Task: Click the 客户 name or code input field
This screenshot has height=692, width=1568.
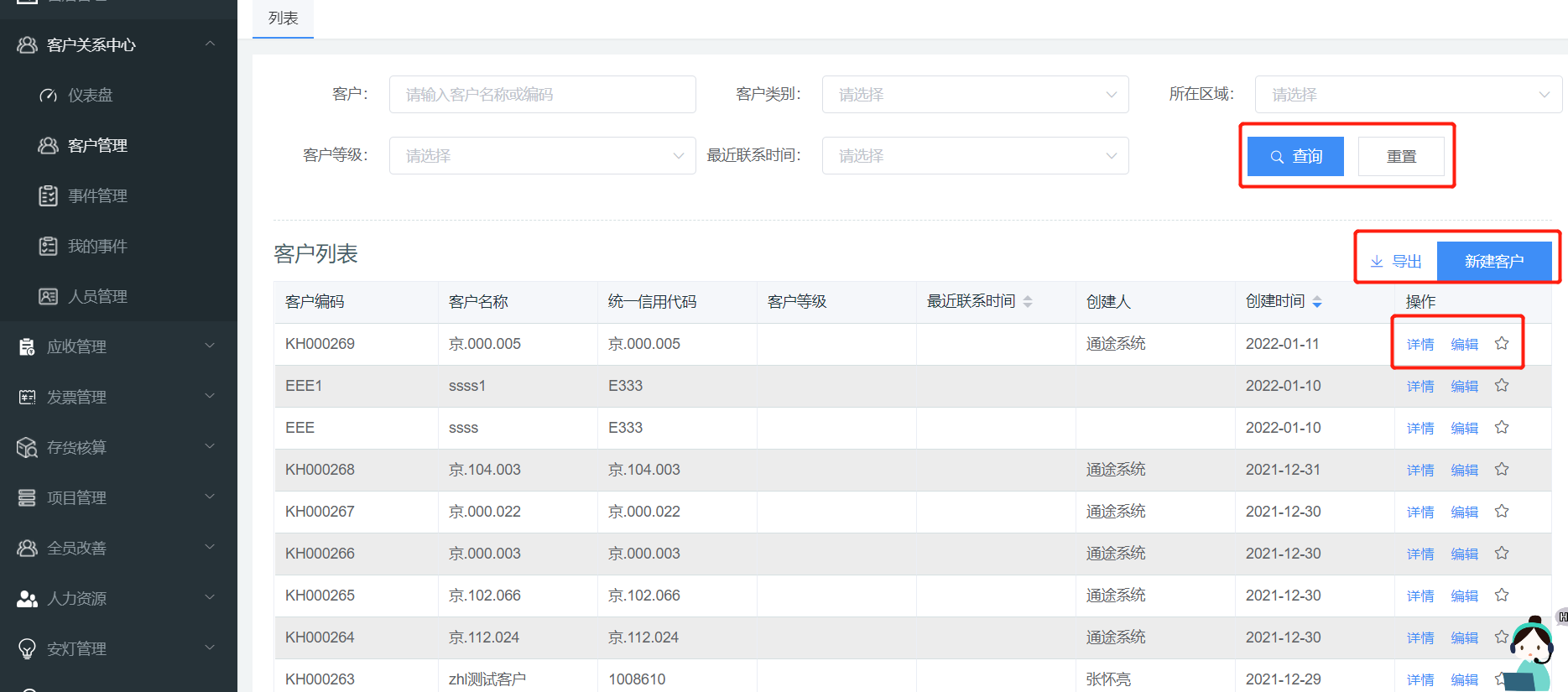Action: click(x=542, y=95)
